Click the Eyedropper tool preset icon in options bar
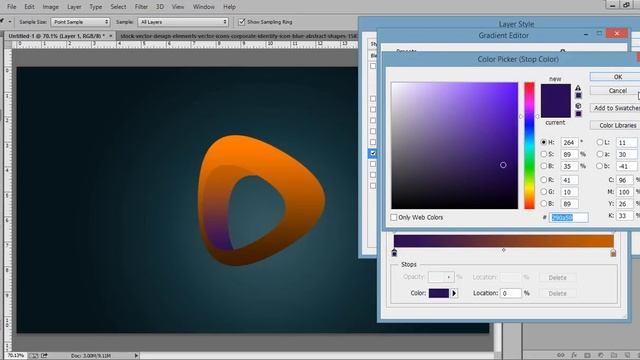The height and width of the screenshot is (360, 640). click(2, 21)
